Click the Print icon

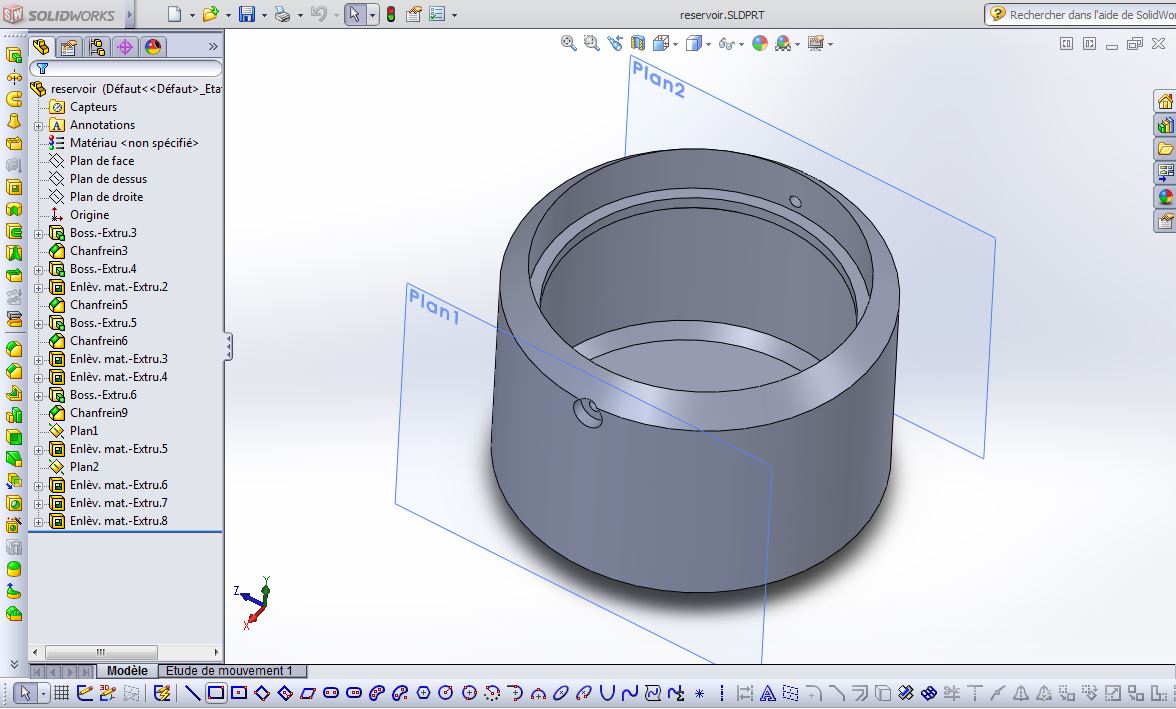tap(283, 14)
